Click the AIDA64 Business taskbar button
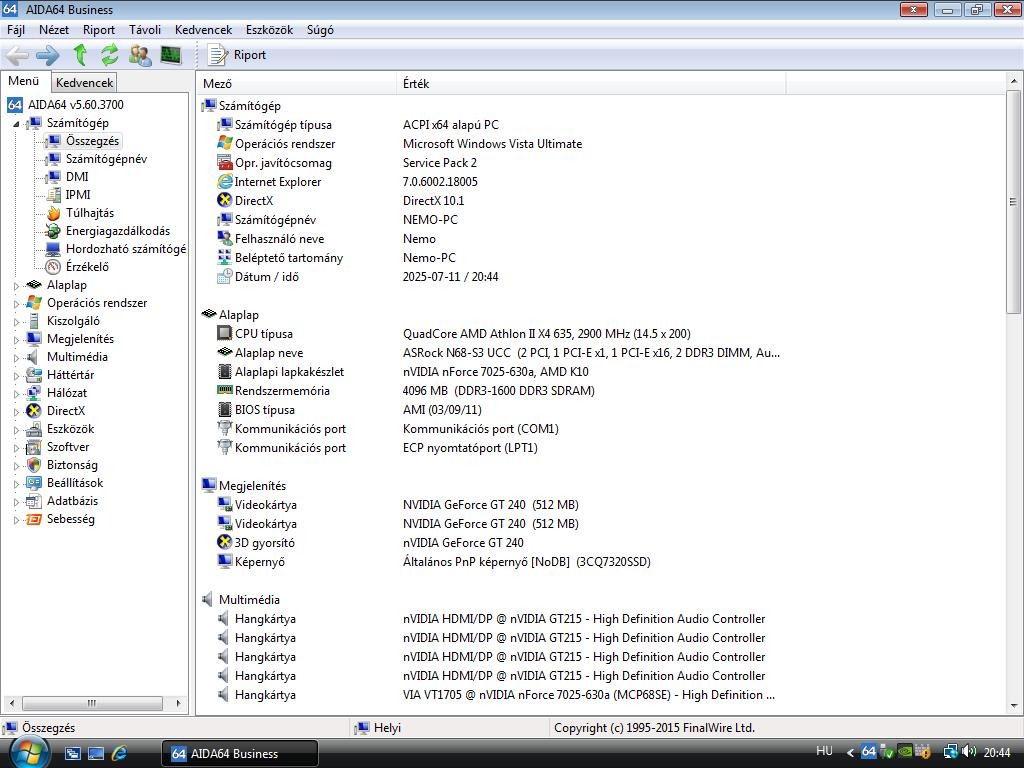Image resolution: width=1024 pixels, height=768 pixels. click(240, 754)
